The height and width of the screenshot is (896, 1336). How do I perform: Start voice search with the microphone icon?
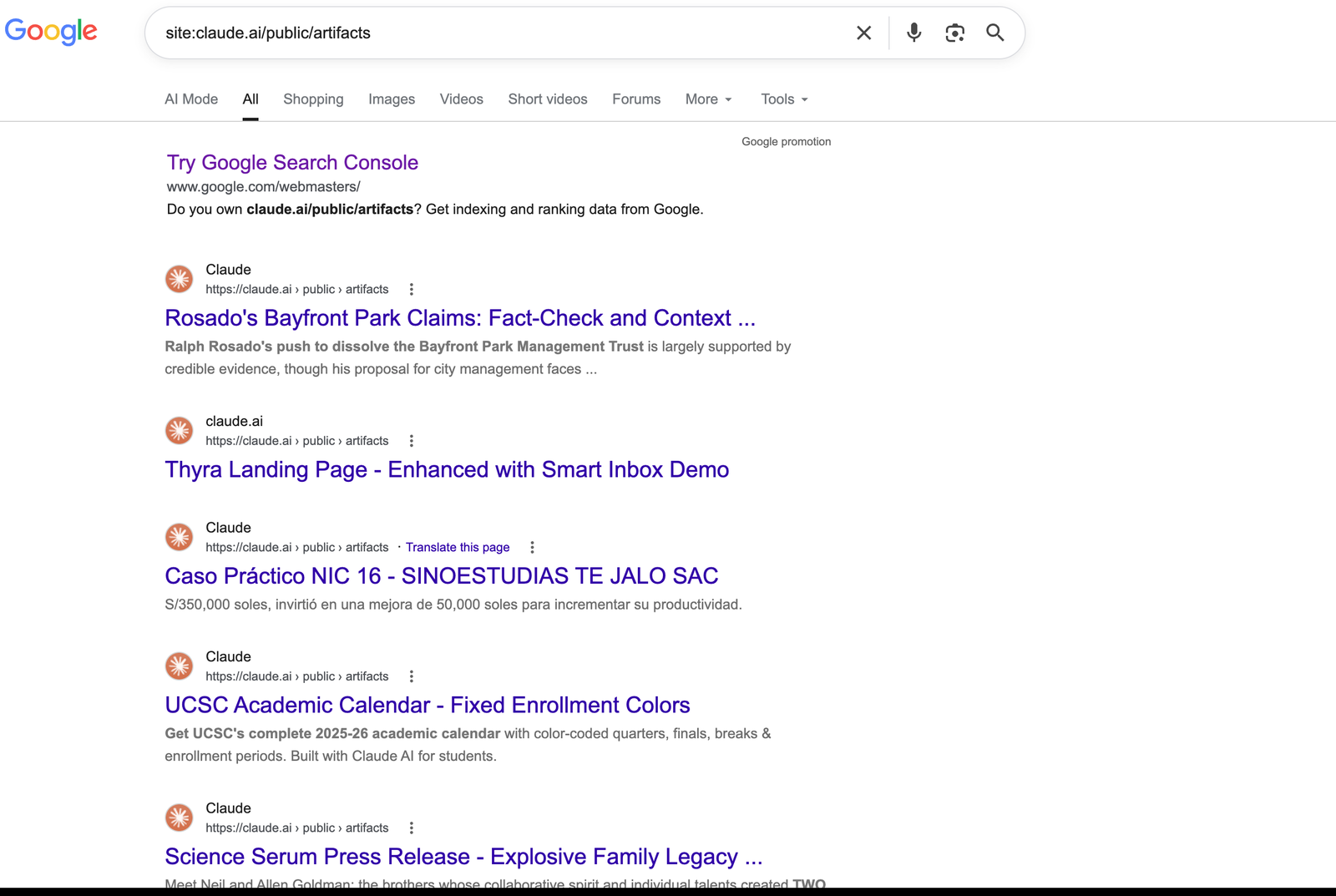pyautogui.click(x=914, y=33)
